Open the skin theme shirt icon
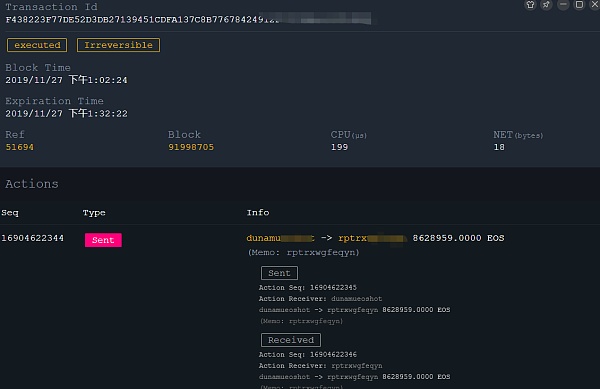 (x=530, y=5)
